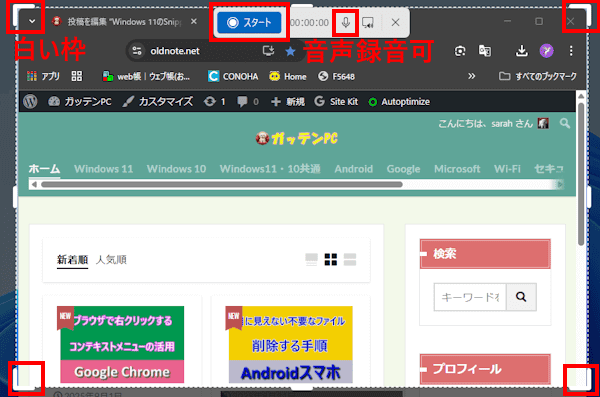Open the 新規 menu in admin bar
Screen dimensions: 600x397
pyautogui.click(x=287, y=101)
